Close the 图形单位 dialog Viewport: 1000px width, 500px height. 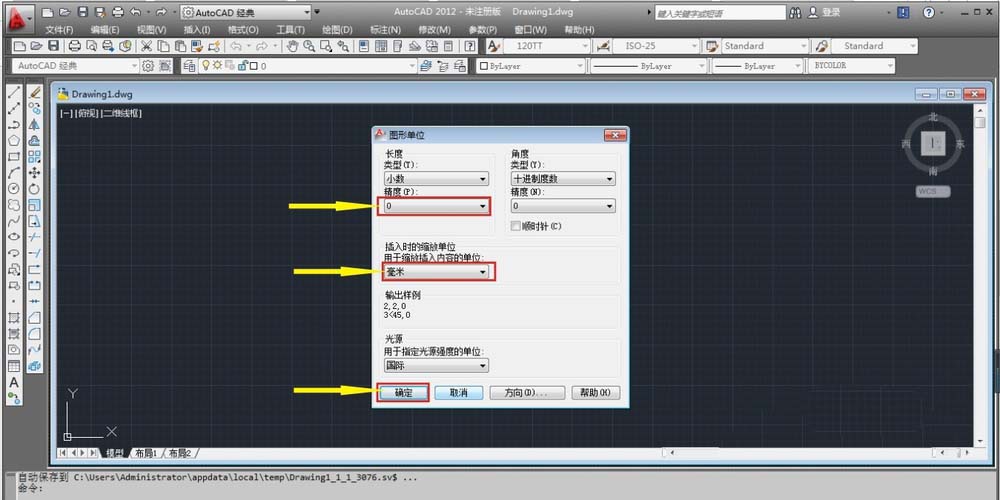[x=615, y=135]
